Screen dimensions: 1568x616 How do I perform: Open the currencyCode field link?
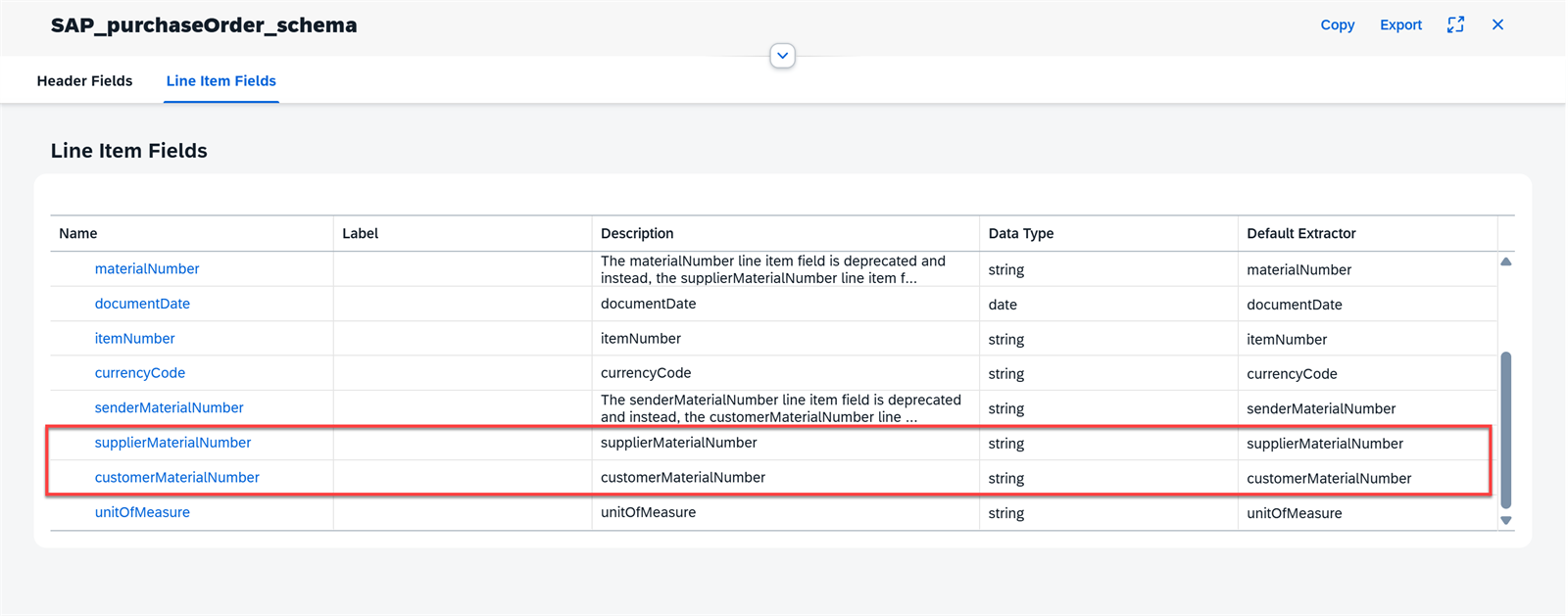(x=139, y=373)
